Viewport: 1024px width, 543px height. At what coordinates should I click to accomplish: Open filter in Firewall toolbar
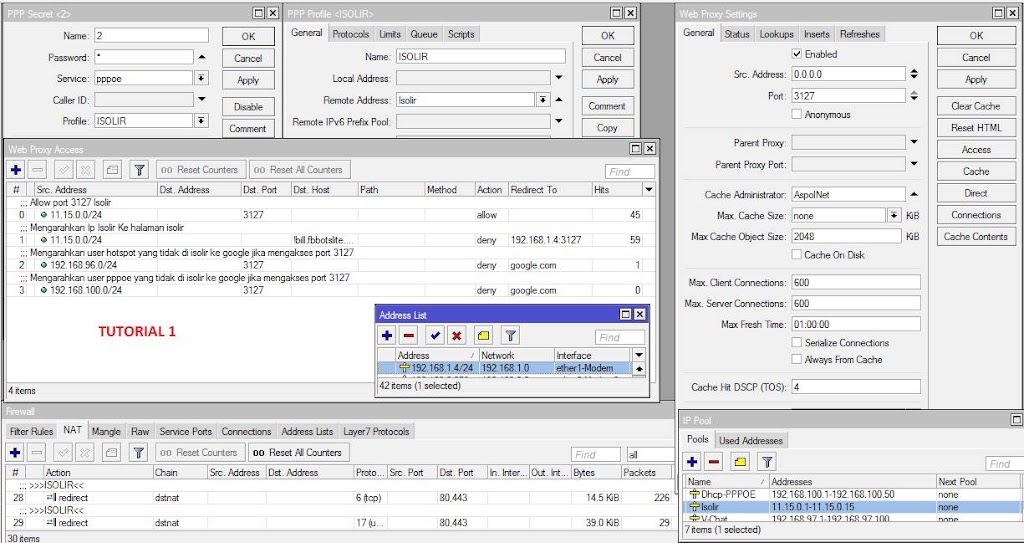[x=138, y=452]
